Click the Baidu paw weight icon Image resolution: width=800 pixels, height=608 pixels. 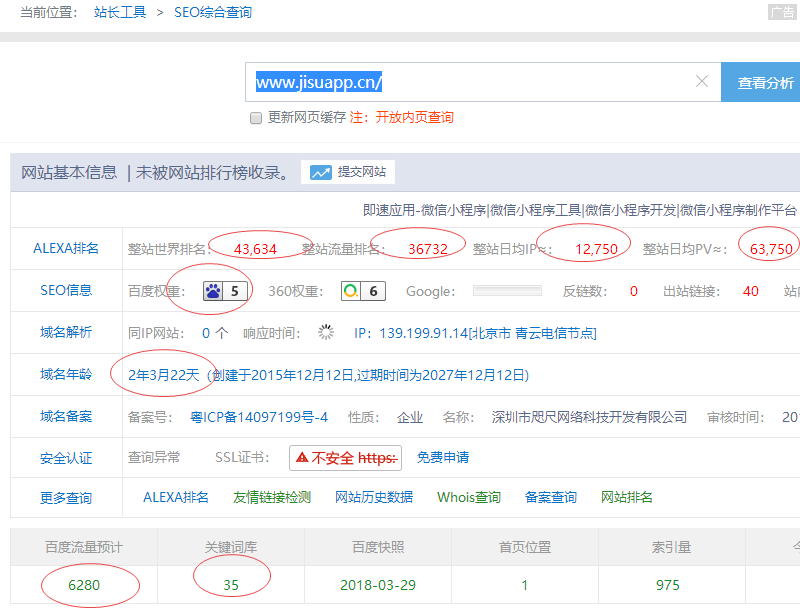(x=213, y=291)
